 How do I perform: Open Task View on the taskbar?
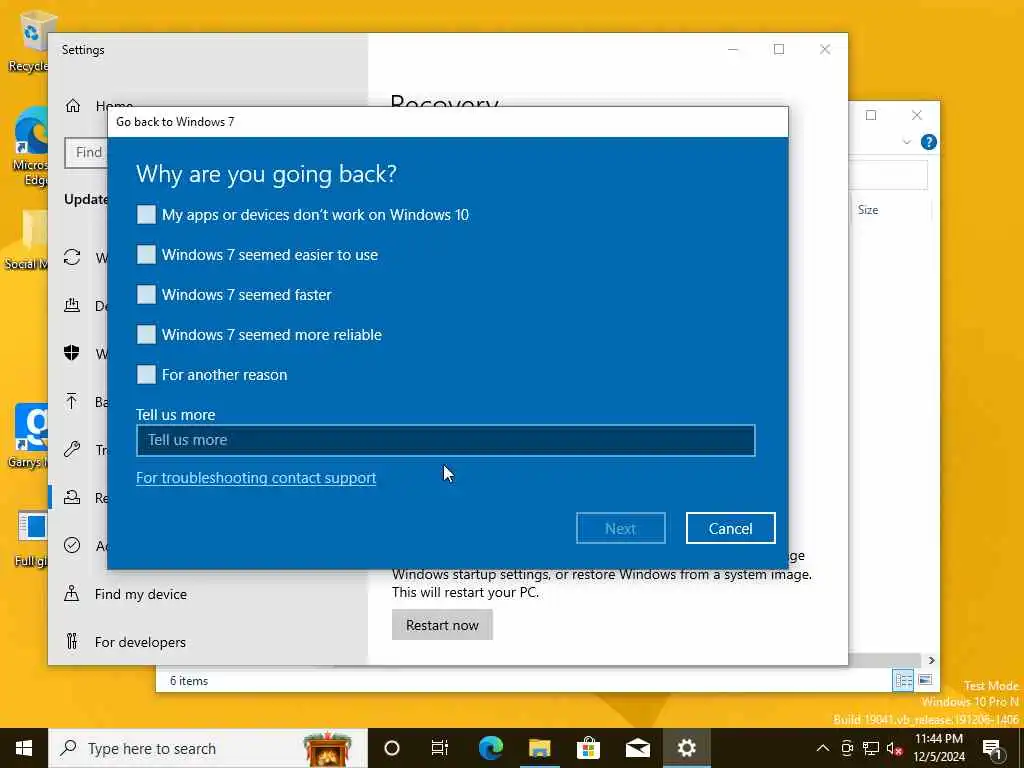click(x=440, y=748)
